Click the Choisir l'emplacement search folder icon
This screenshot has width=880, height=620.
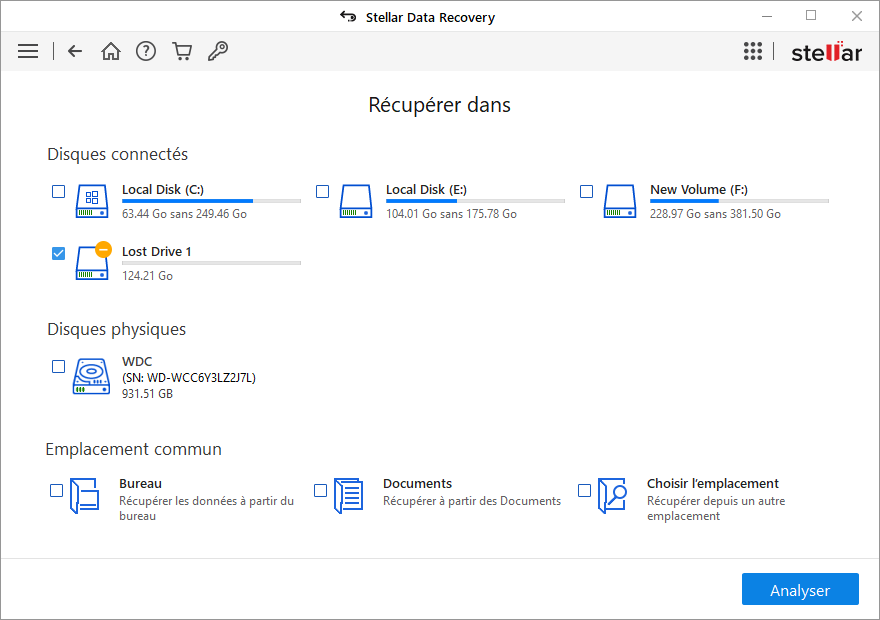tap(612, 495)
